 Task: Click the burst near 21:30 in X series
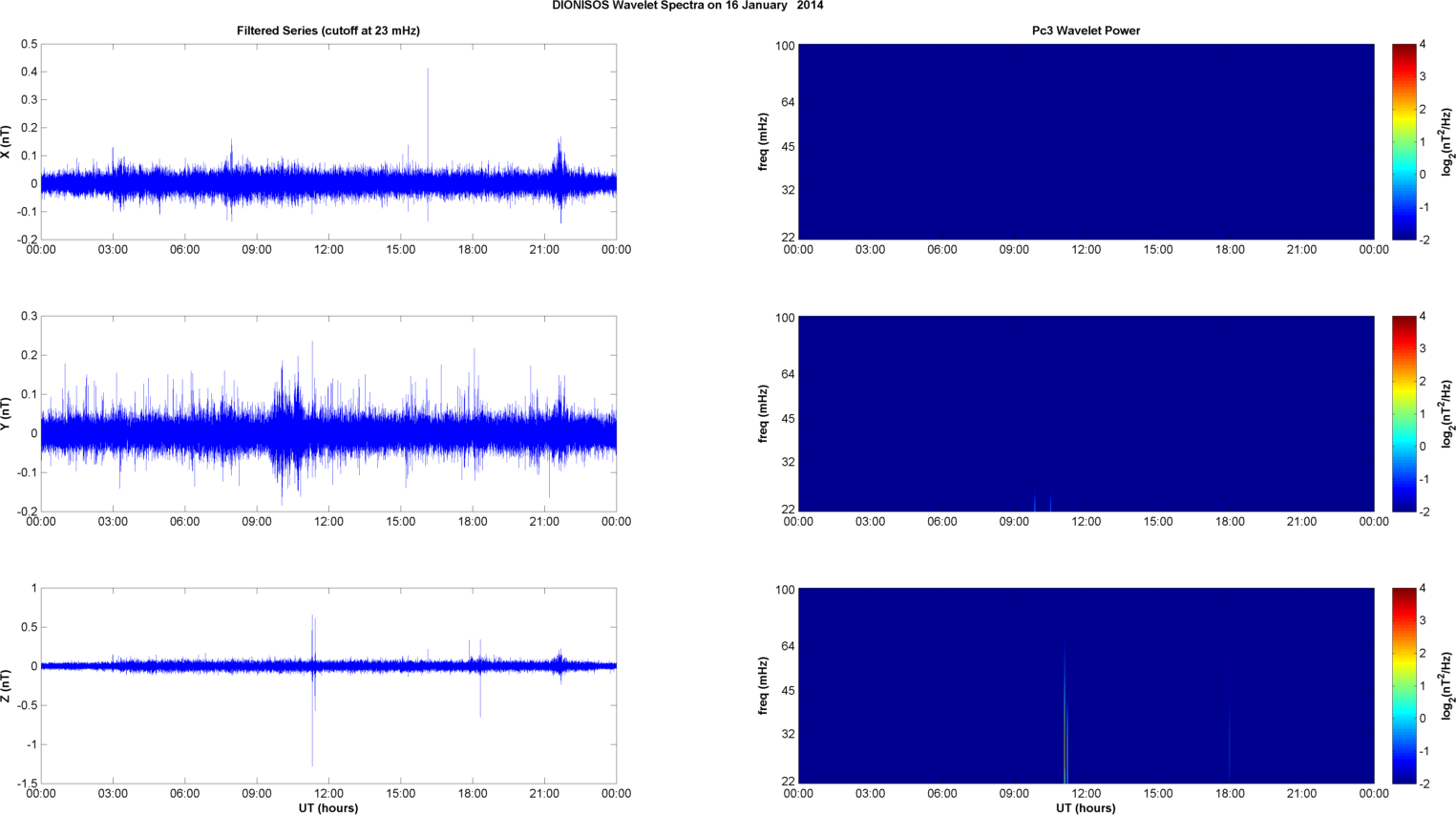(x=559, y=179)
